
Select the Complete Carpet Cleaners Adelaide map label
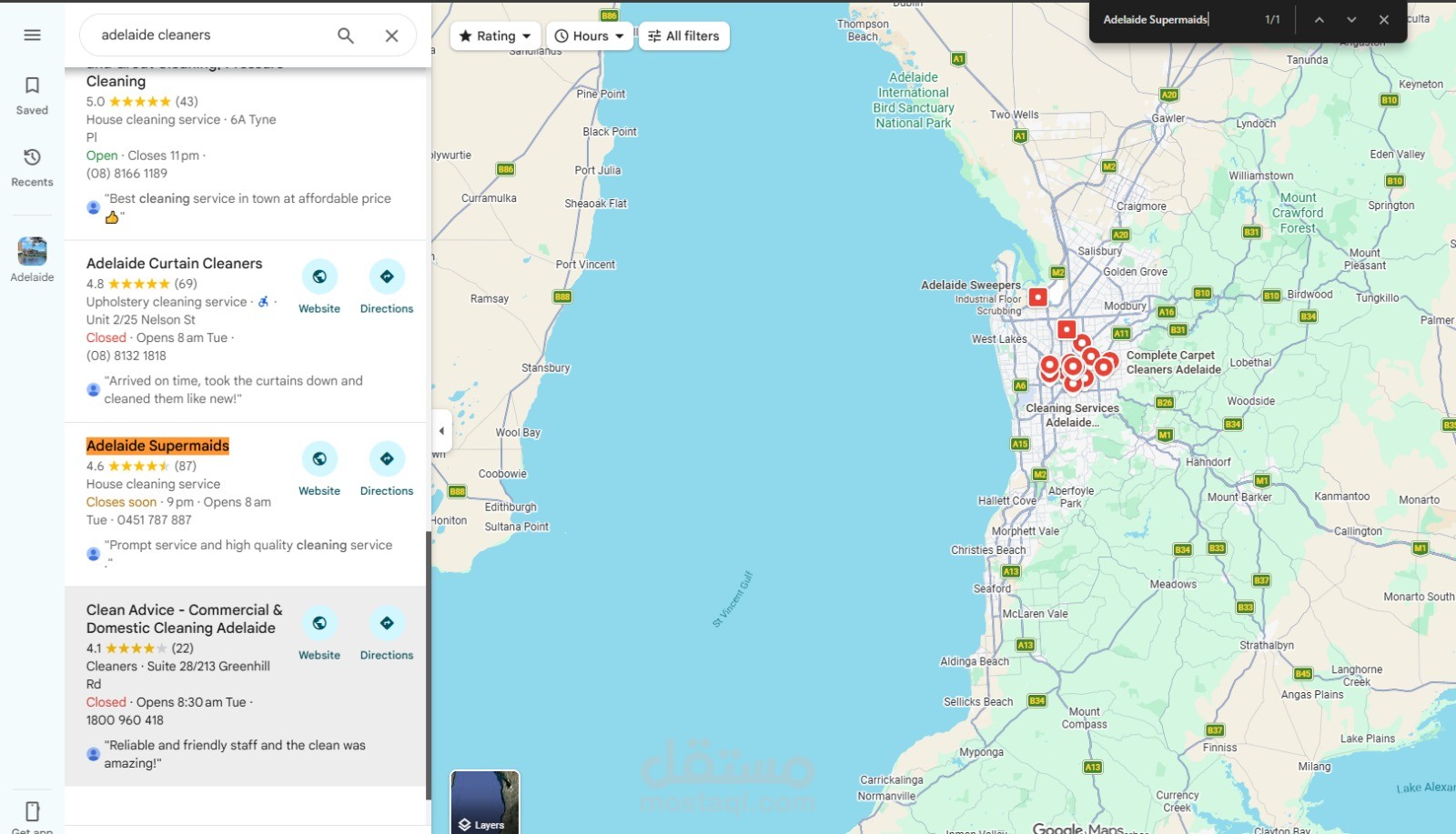1173,362
